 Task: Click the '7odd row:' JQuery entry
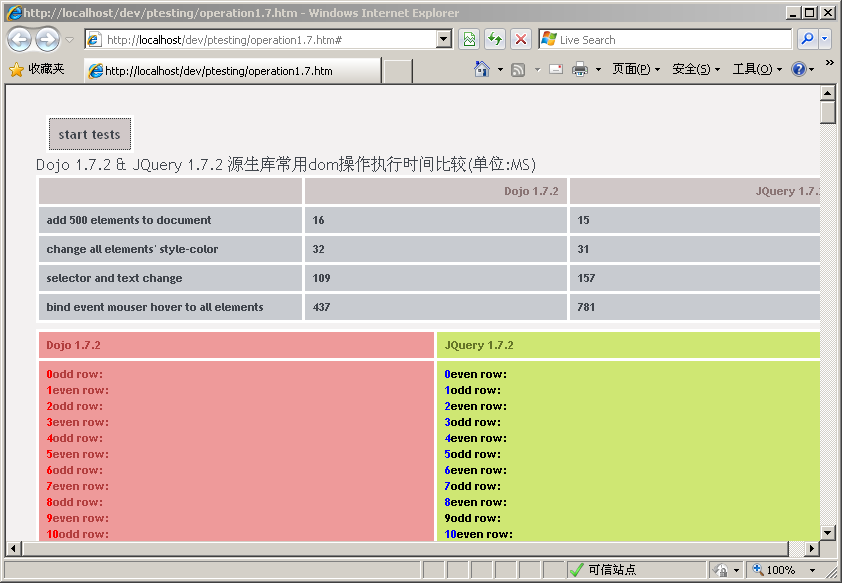(473, 486)
